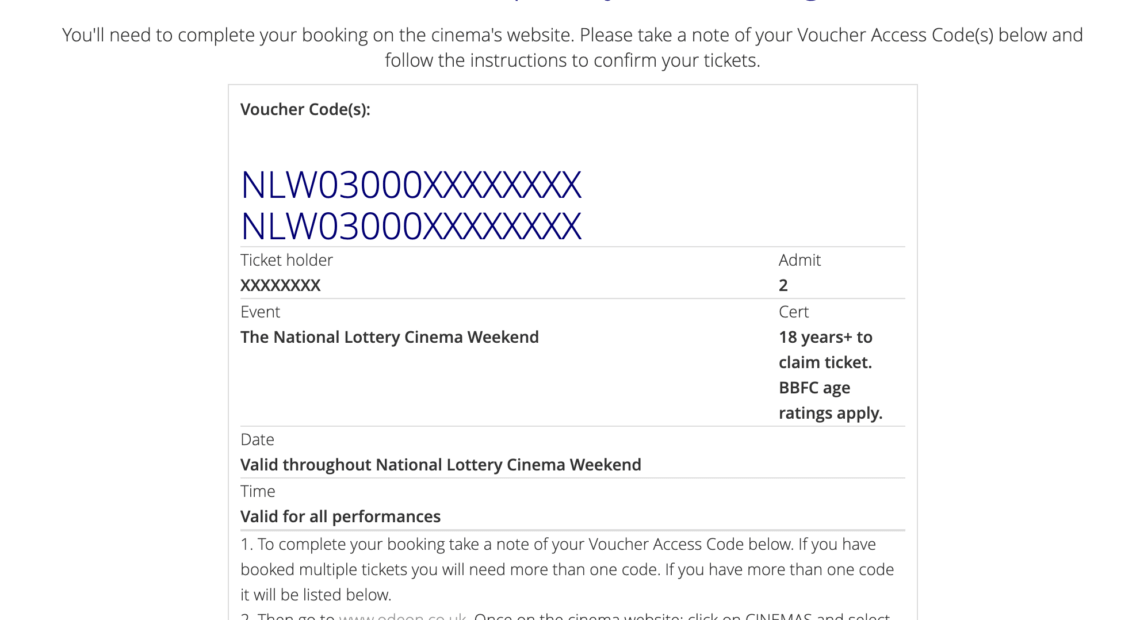Click the Ticket holder label
This screenshot has height=620, width=1140.
coord(286,259)
